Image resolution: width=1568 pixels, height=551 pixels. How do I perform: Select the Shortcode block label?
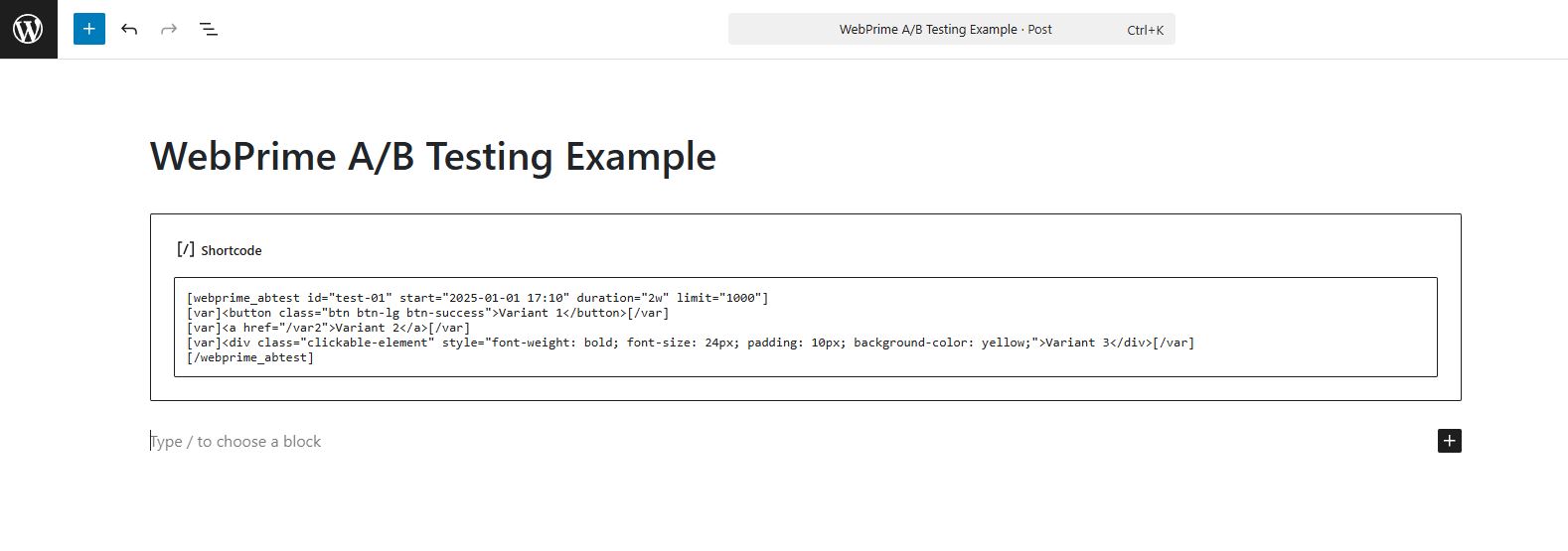(232, 250)
